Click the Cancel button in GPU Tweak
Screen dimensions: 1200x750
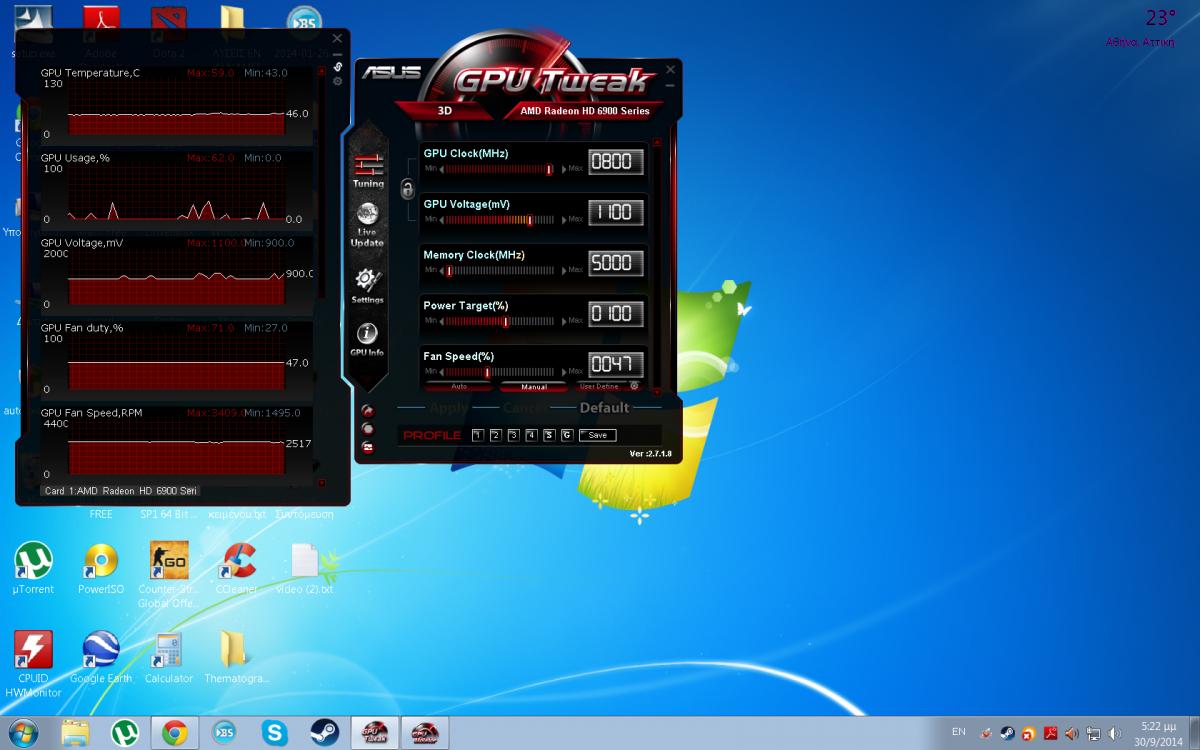pyautogui.click(x=525, y=408)
